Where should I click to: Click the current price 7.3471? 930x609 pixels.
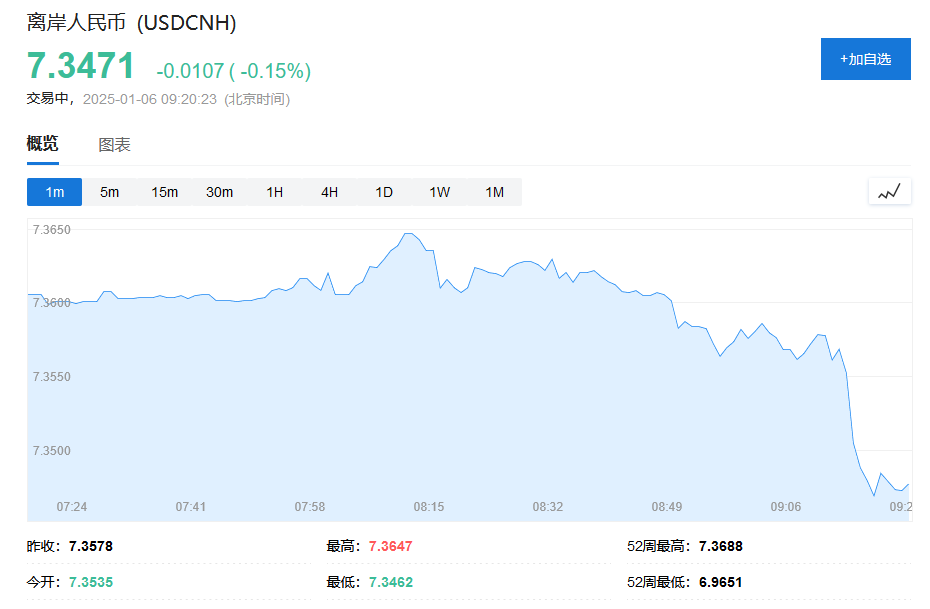point(81,66)
